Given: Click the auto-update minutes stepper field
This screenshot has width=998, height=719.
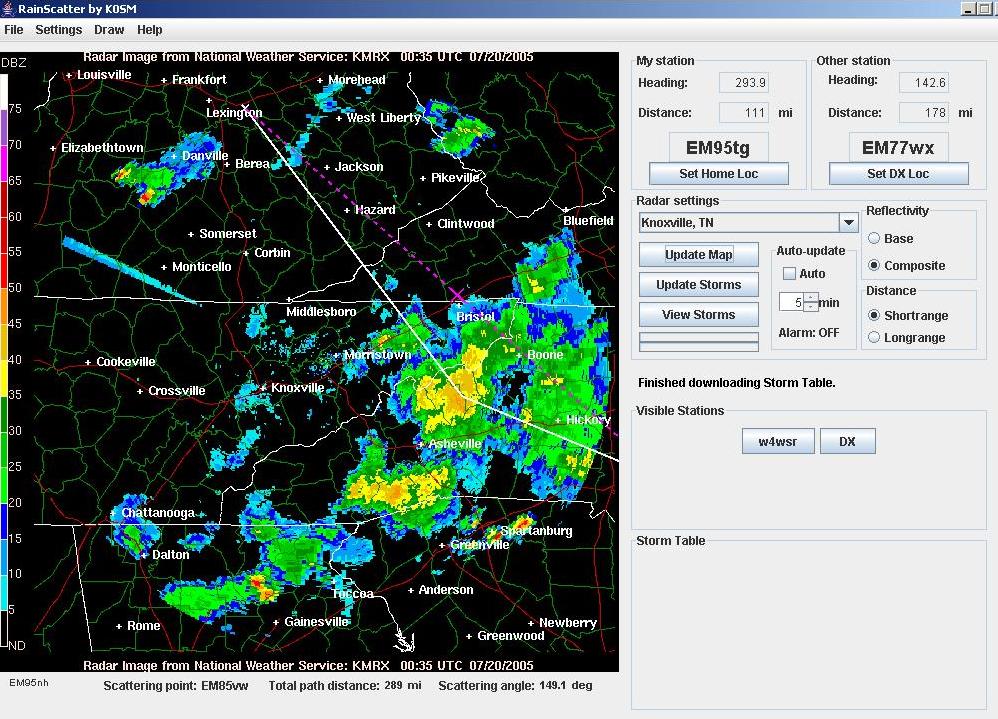Looking at the screenshot, I should pyautogui.click(x=793, y=302).
